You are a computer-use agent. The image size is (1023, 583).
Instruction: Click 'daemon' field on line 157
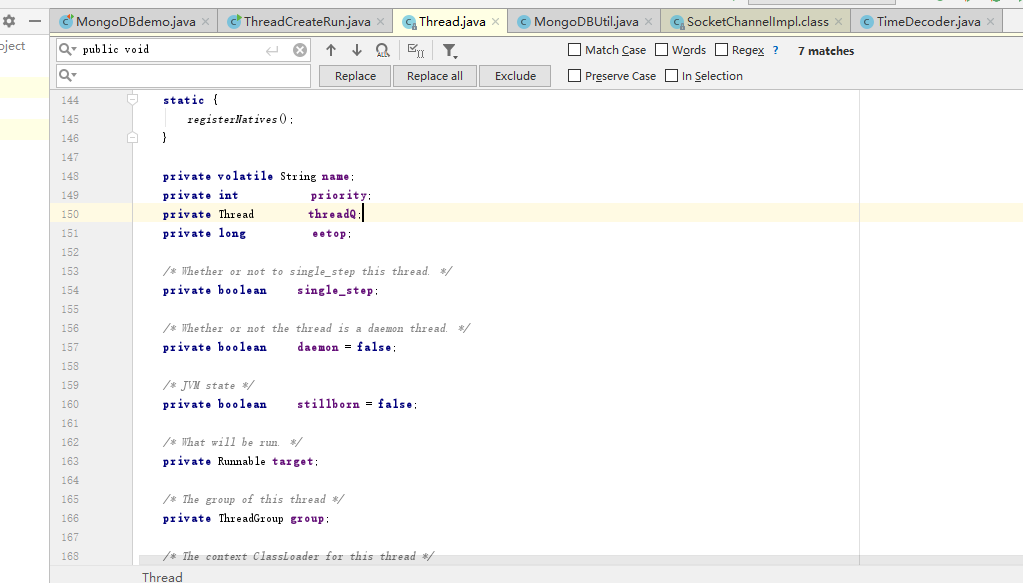pos(318,347)
